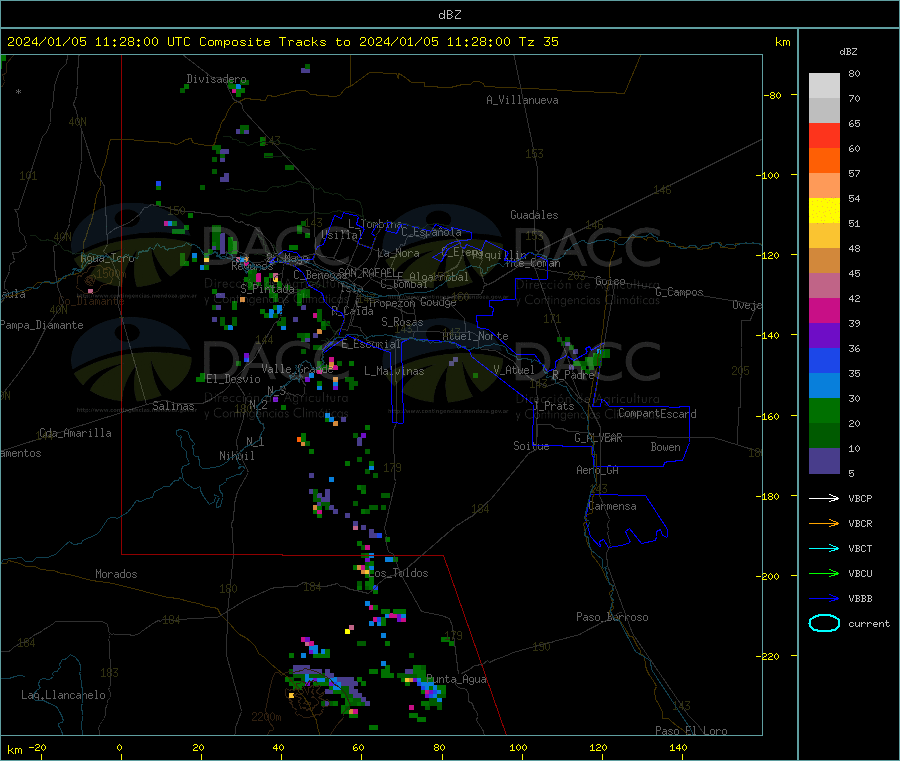Click the Atuel_Norte map label

(475, 336)
